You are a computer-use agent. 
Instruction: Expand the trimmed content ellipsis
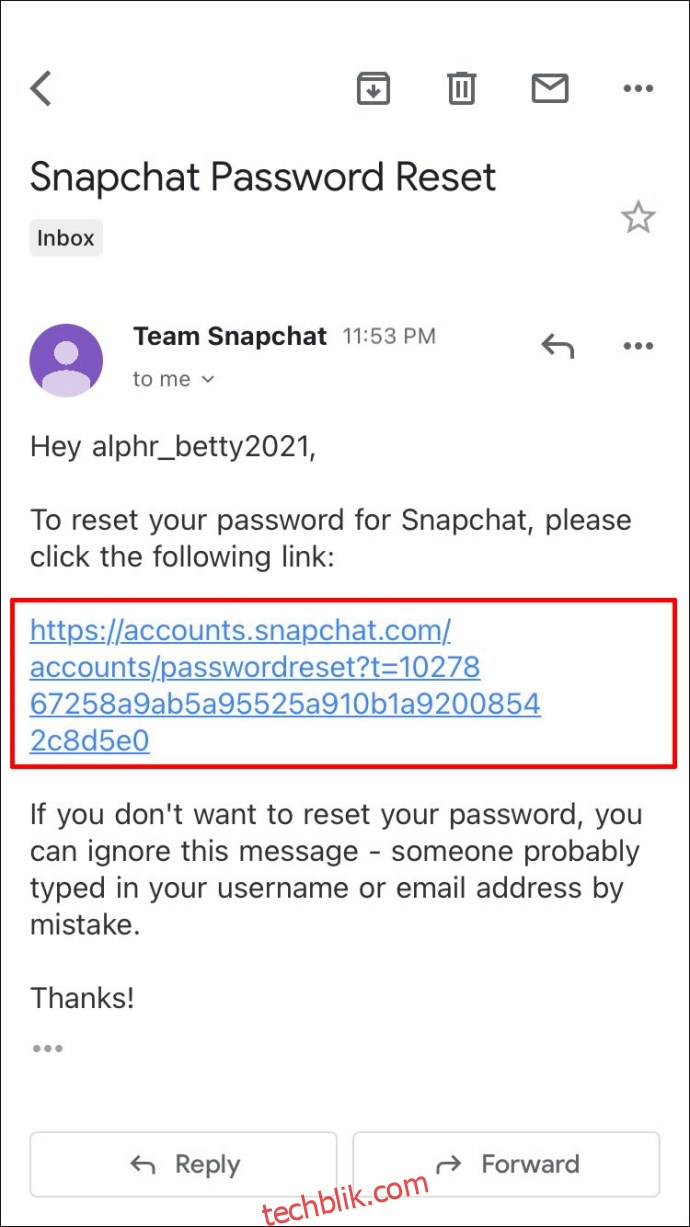tap(47, 1048)
